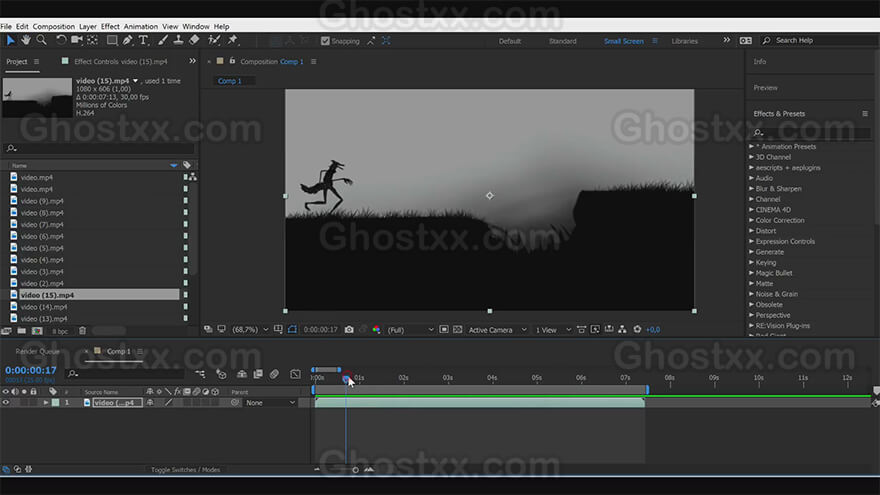Select the Rotation tool
880x495 pixels.
pyautogui.click(x=61, y=40)
